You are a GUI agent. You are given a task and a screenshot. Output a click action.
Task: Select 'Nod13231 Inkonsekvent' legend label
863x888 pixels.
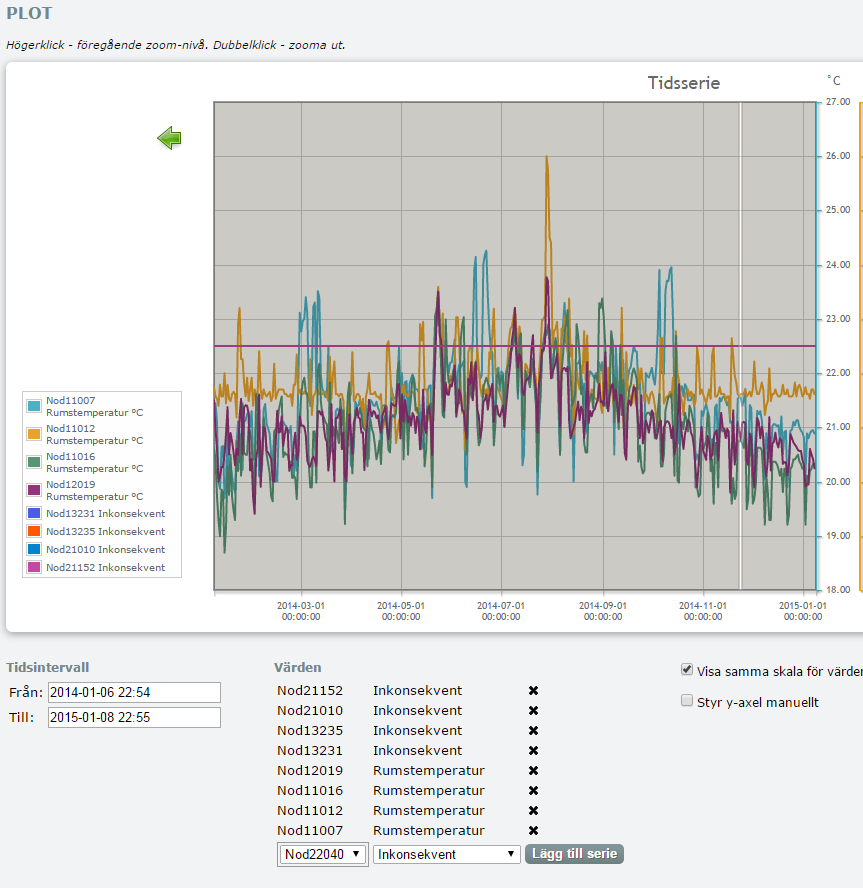pyautogui.click(x=105, y=513)
